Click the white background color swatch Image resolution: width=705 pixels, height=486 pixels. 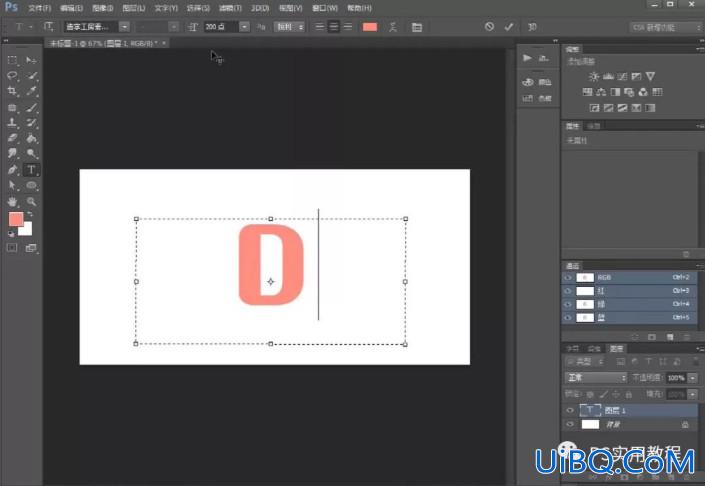pyautogui.click(x=27, y=230)
